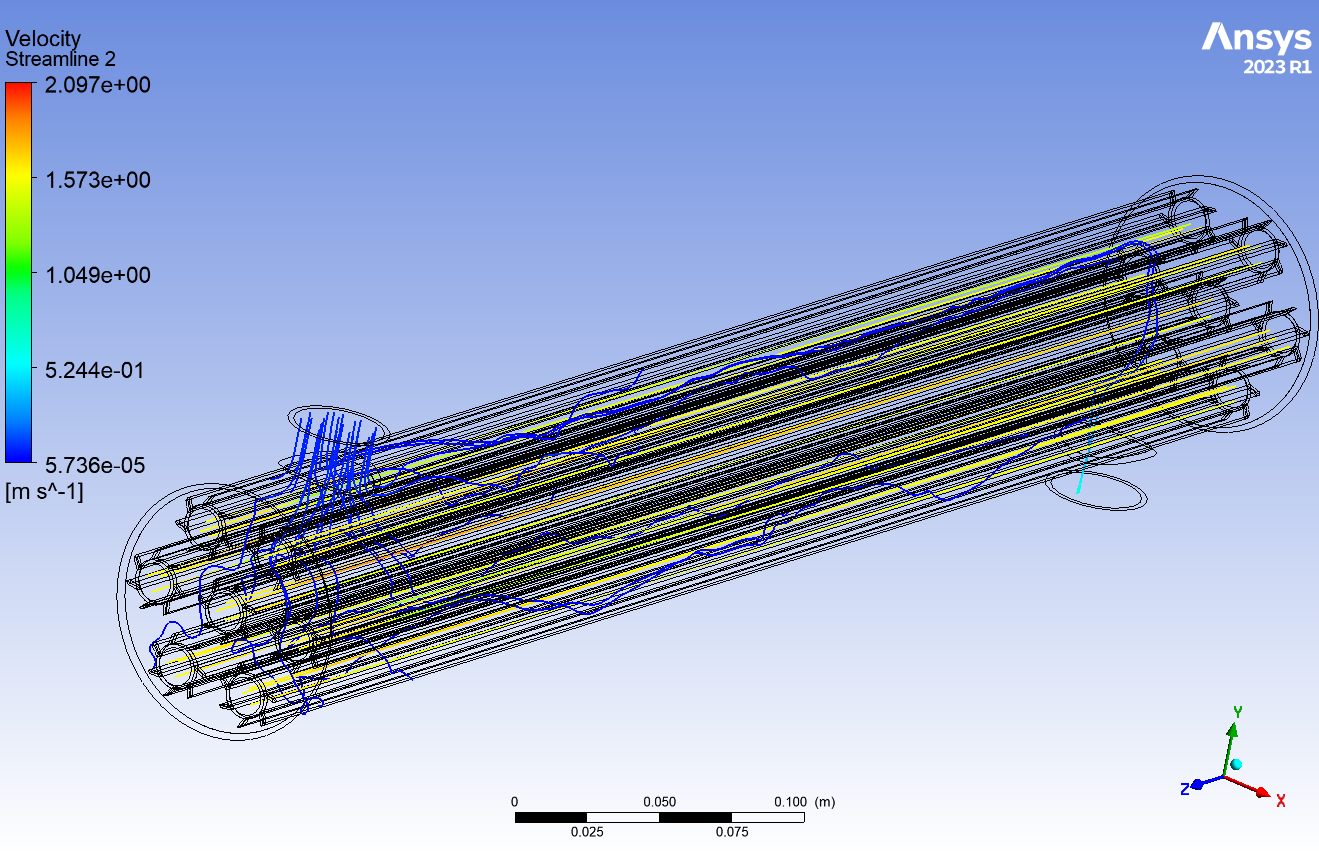
Task: Click the legend value 1.573e+00
Action: pos(97,180)
